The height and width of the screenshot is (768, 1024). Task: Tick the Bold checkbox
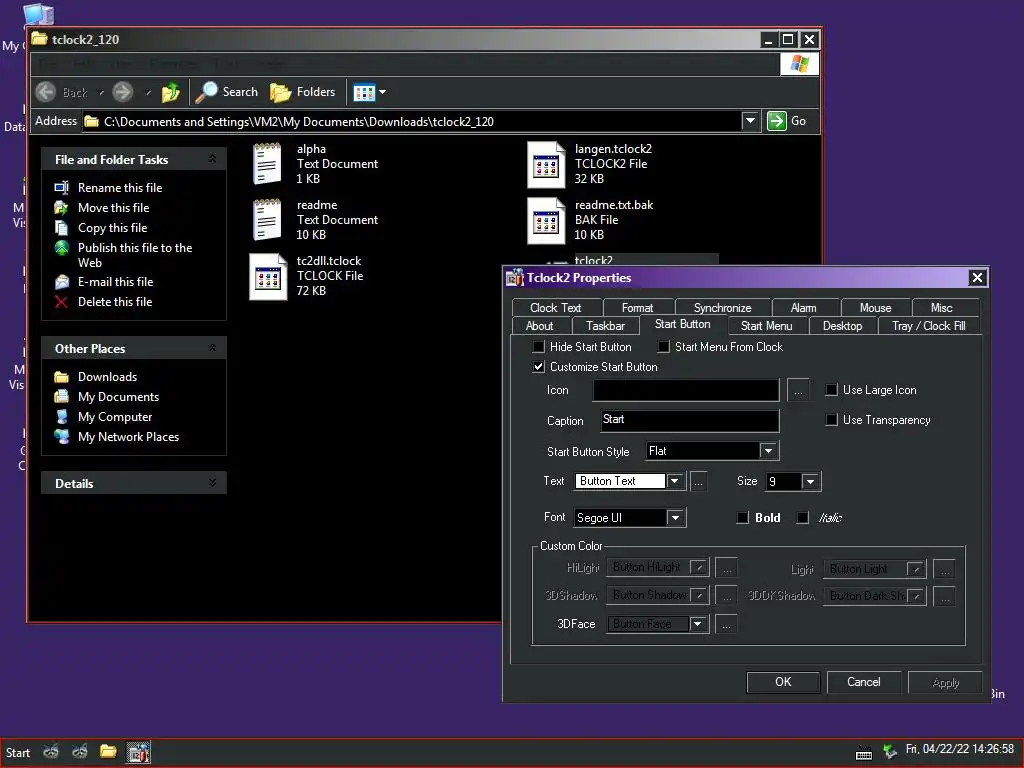743,517
